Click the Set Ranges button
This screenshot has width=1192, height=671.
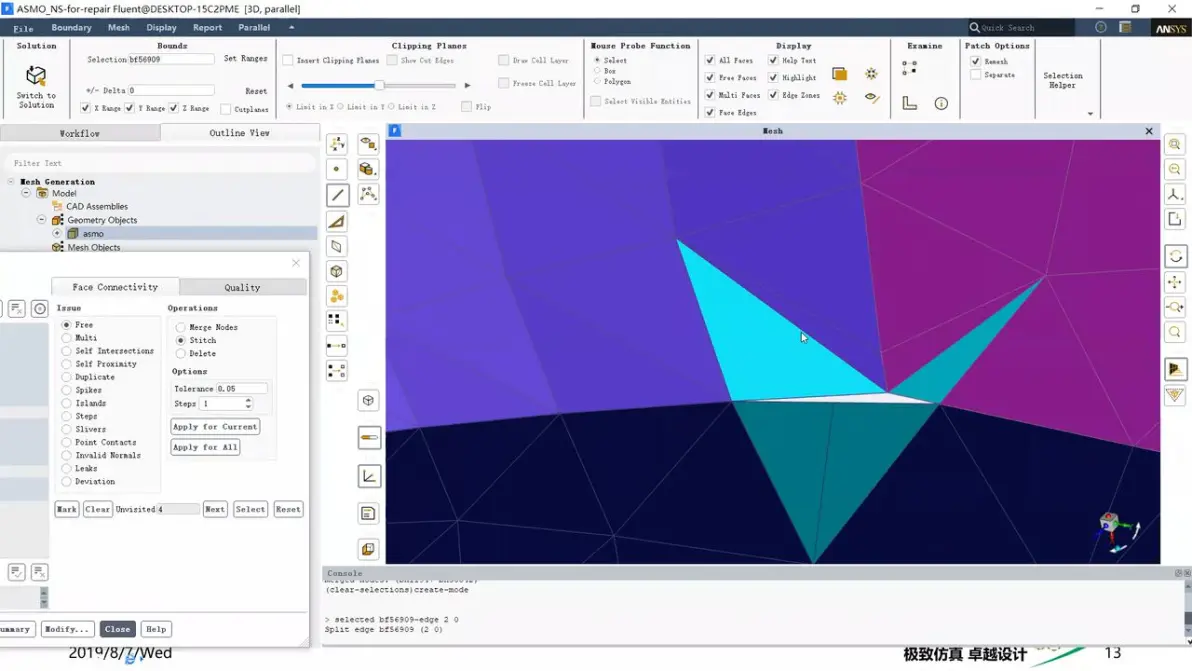click(245, 59)
